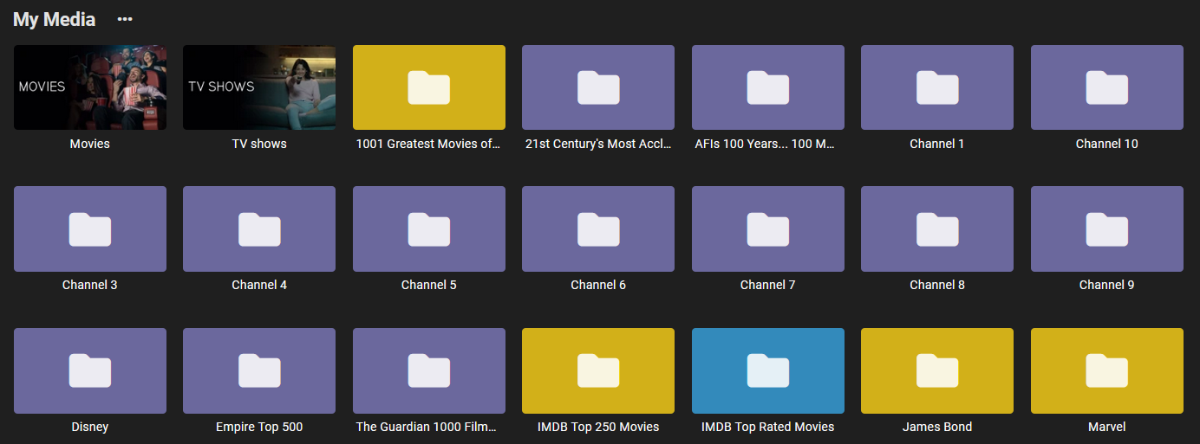The width and height of the screenshot is (1200, 444).
Task: Open the Empire Top 500 folder icon
Action: tap(259, 371)
